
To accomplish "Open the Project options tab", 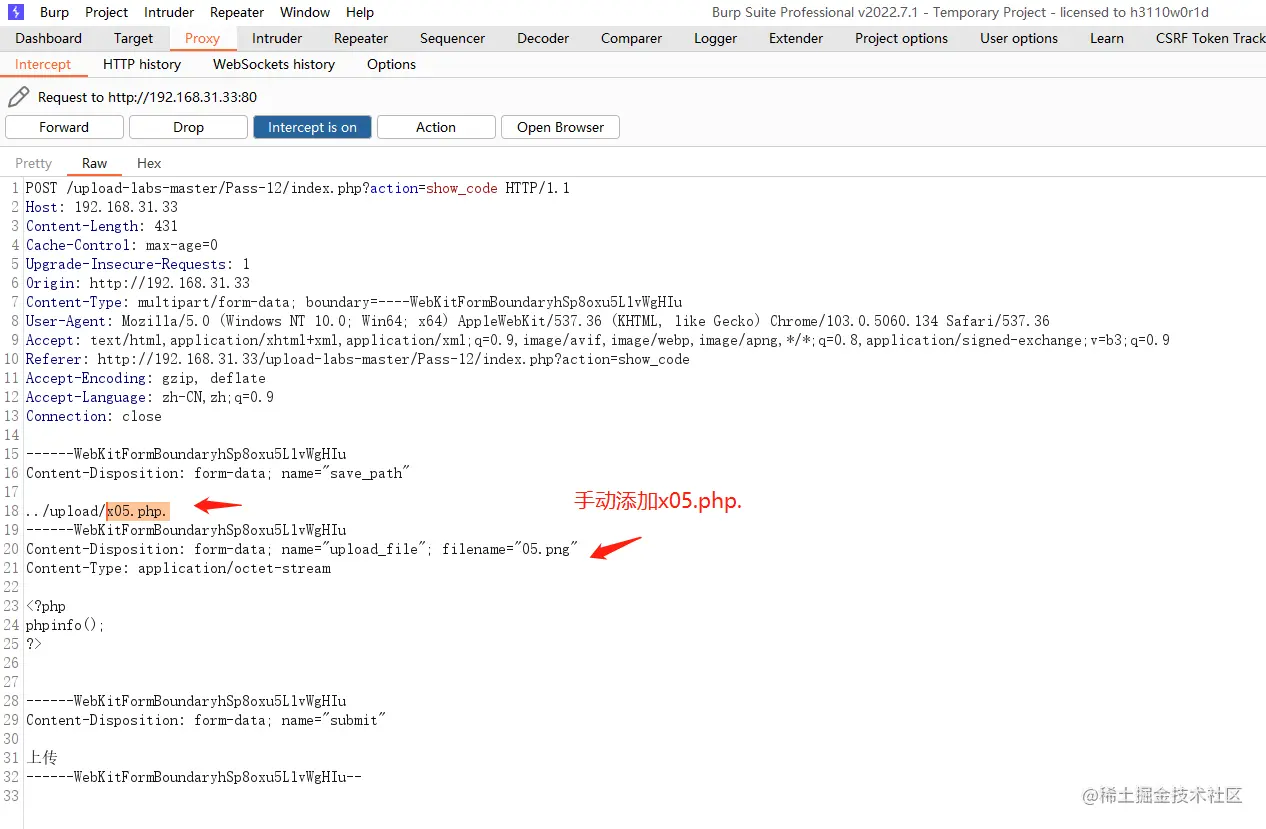I will pyautogui.click(x=901, y=38).
